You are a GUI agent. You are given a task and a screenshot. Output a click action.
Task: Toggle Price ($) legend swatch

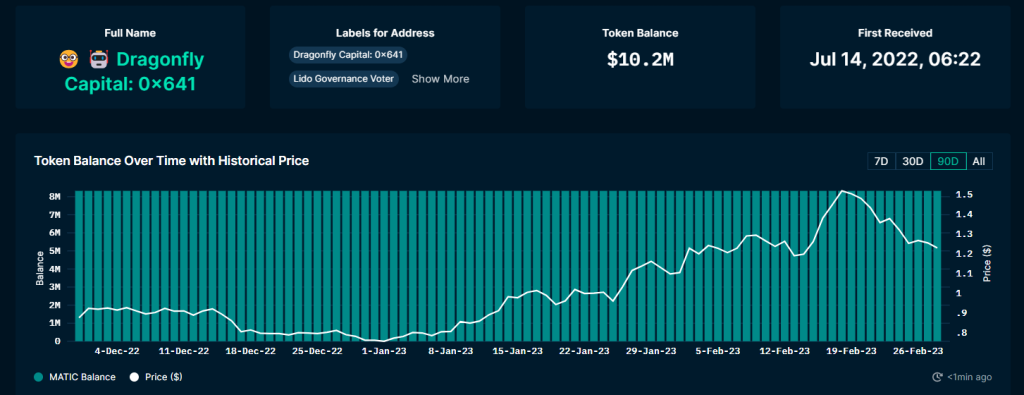click(x=135, y=377)
